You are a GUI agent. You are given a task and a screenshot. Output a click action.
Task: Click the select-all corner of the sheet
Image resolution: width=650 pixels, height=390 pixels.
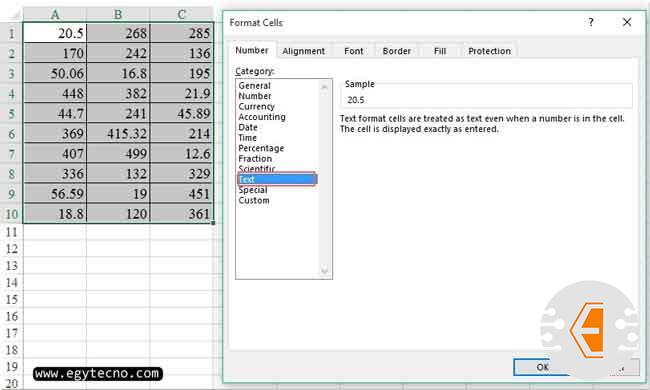[x=12, y=15]
